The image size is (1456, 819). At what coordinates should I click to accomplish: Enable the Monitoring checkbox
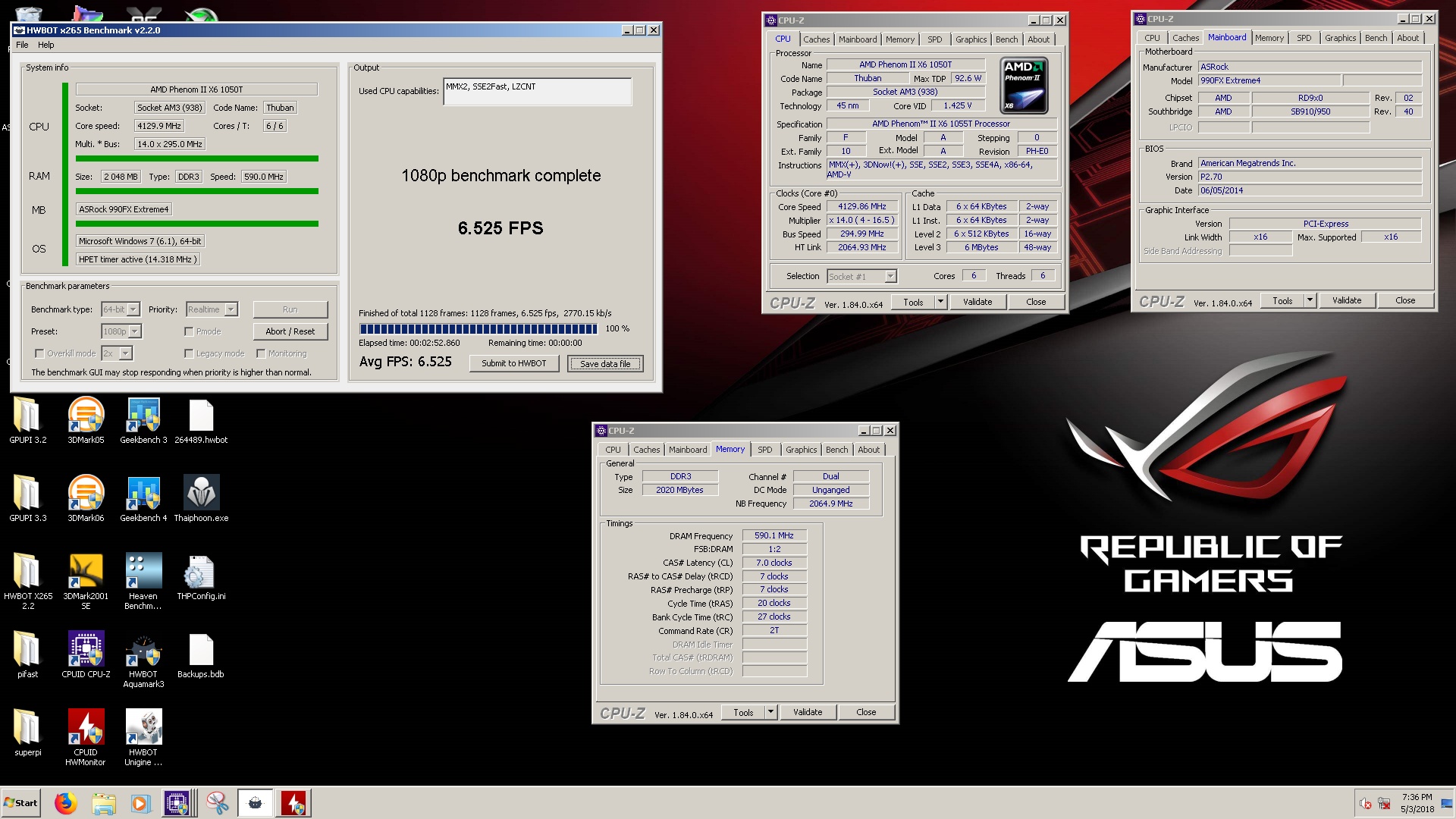tap(261, 353)
